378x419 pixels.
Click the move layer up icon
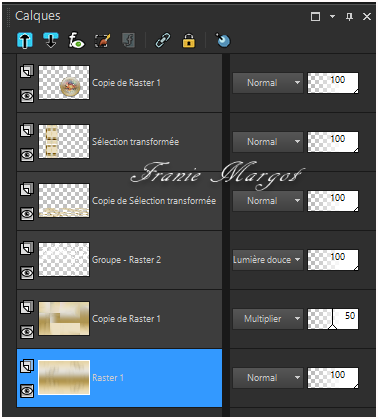pos(25,41)
